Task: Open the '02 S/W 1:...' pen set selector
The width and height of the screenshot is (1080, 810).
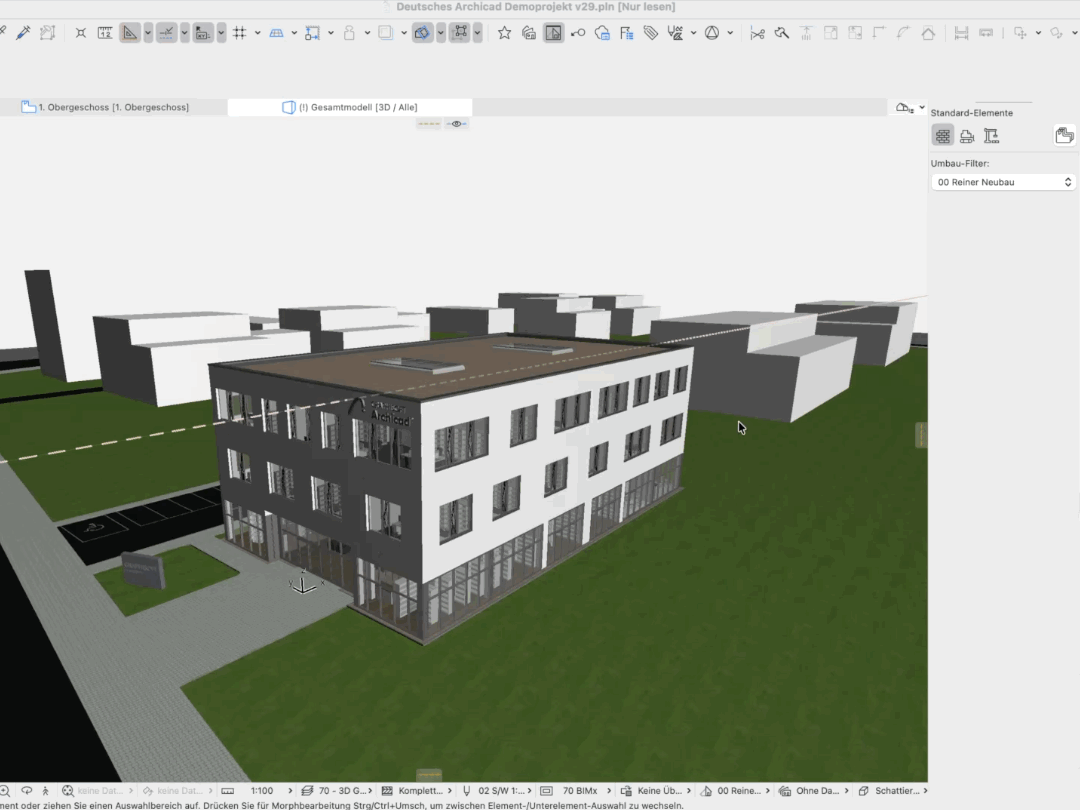Action: click(x=497, y=791)
